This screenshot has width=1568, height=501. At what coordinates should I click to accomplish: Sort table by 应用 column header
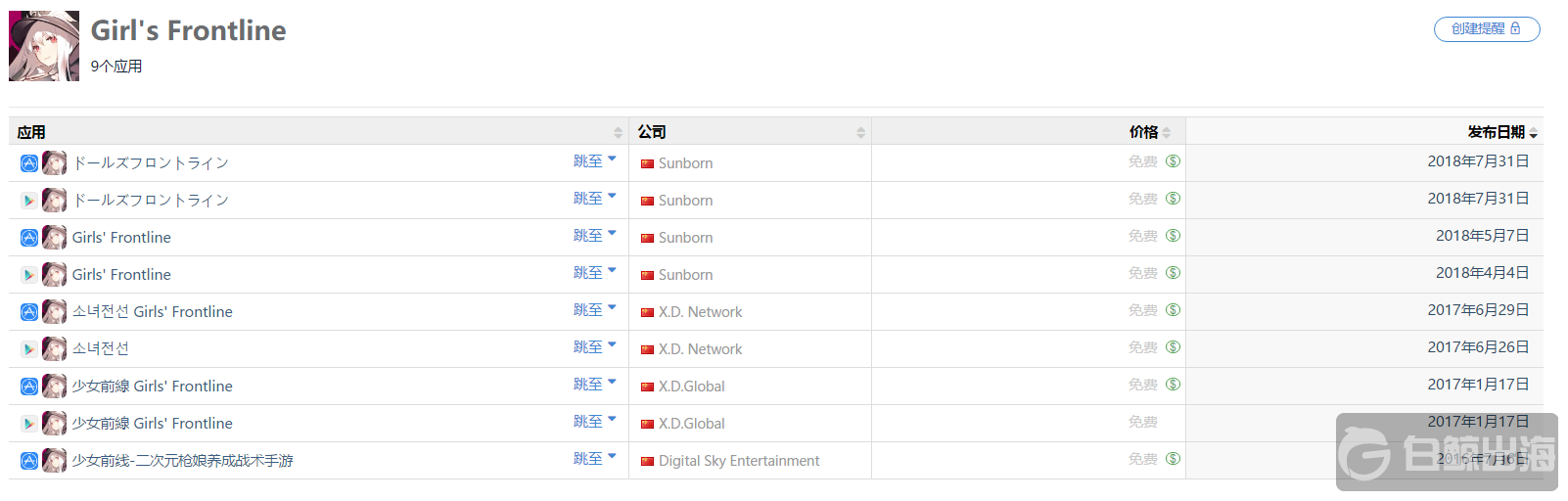click(x=319, y=132)
